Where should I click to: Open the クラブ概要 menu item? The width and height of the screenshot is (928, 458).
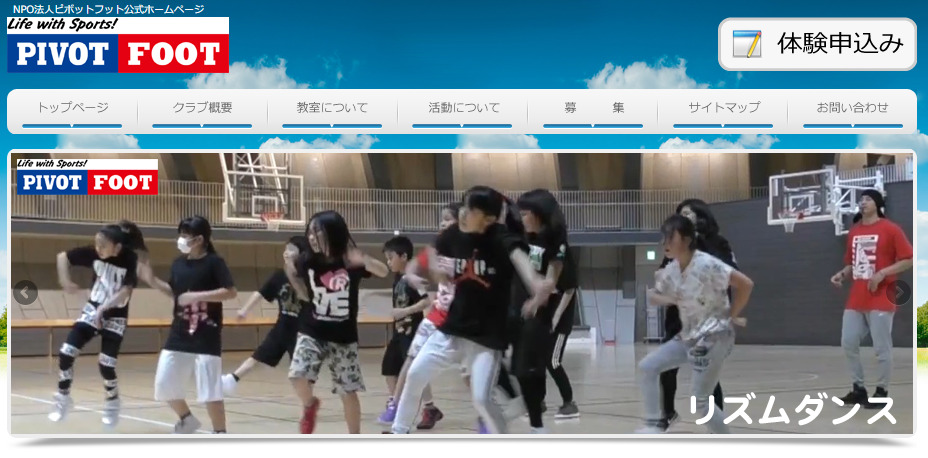pos(202,111)
